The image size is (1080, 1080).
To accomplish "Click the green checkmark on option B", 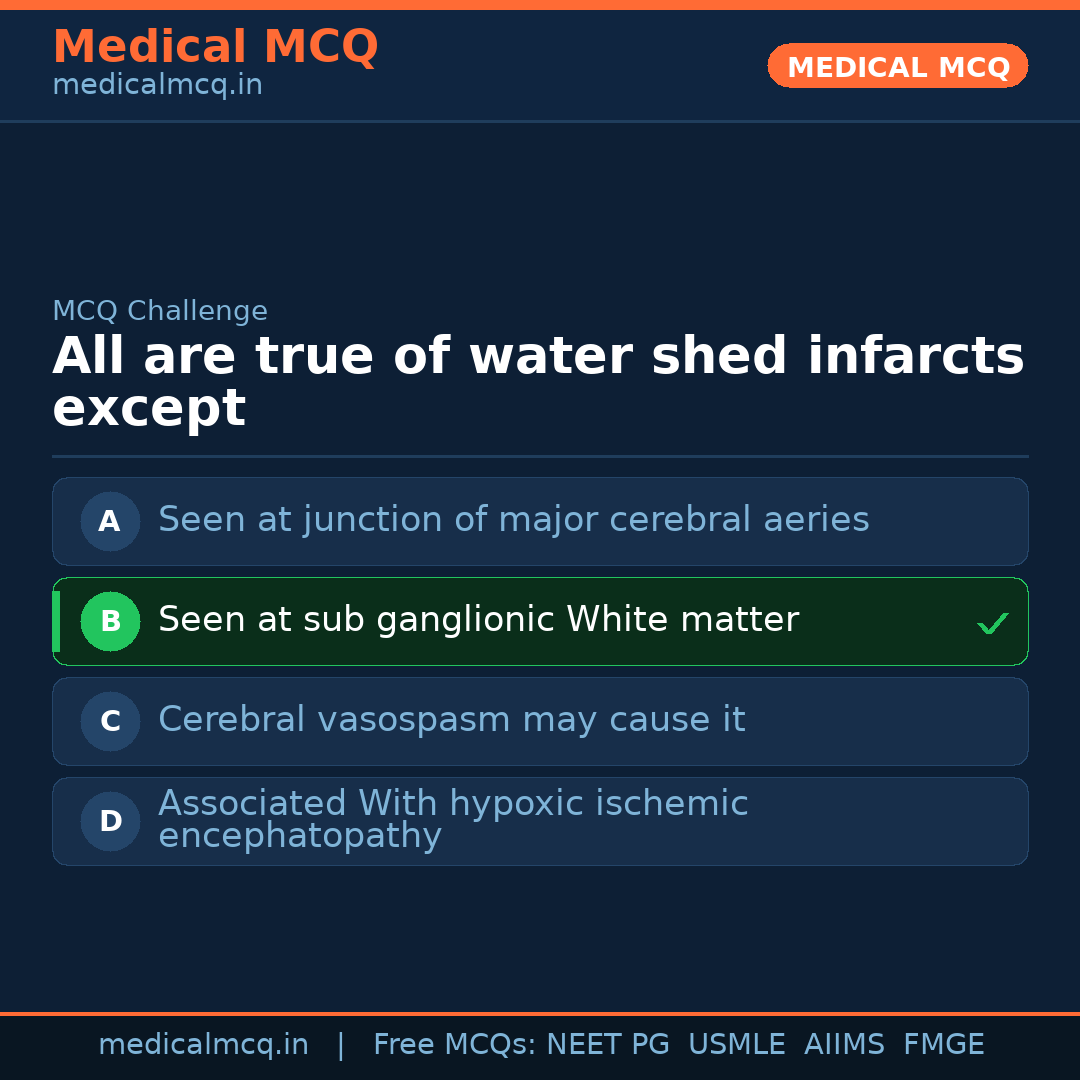I will [992, 624].
